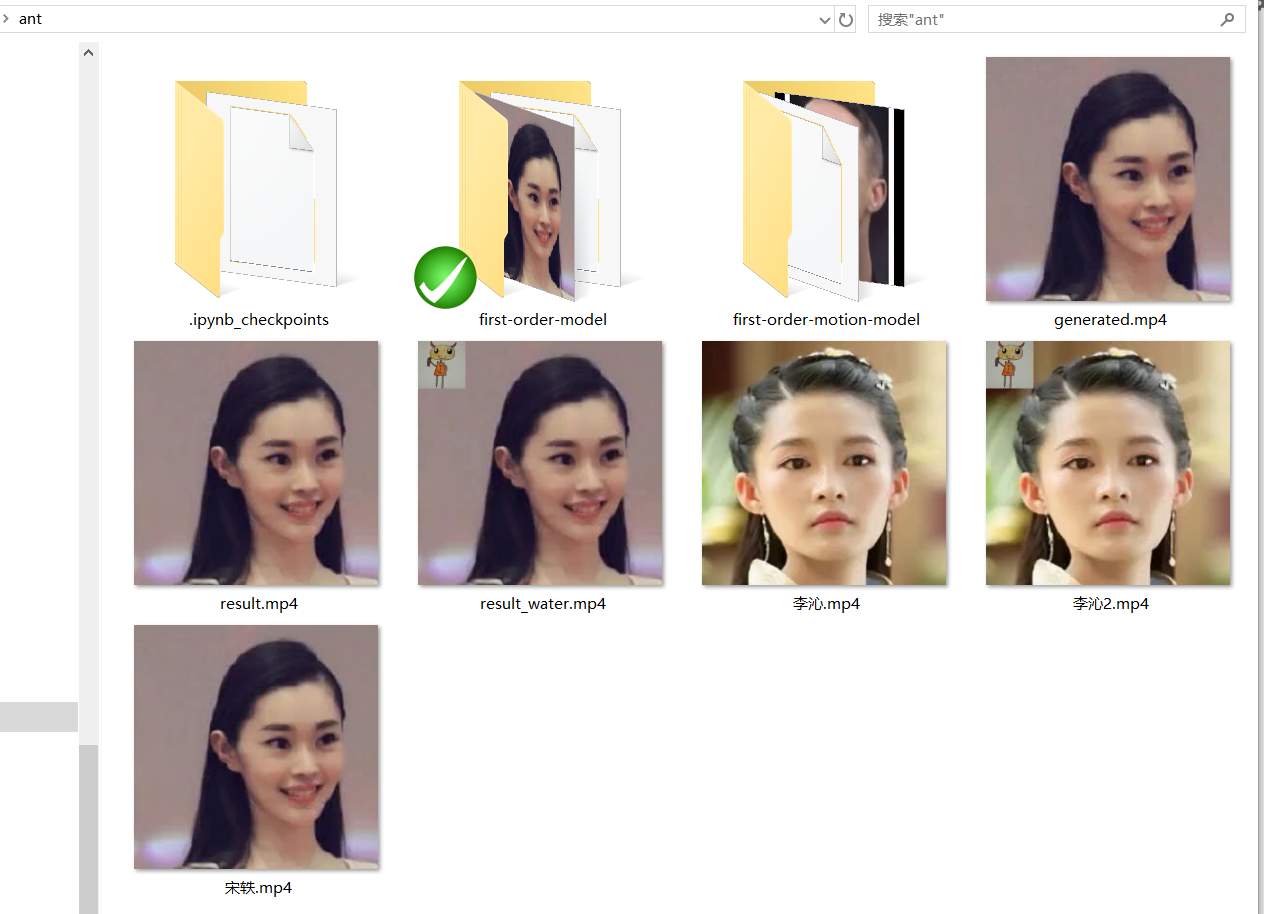Open the .ipynb_checkpoints folder icon

pos(256,188)
